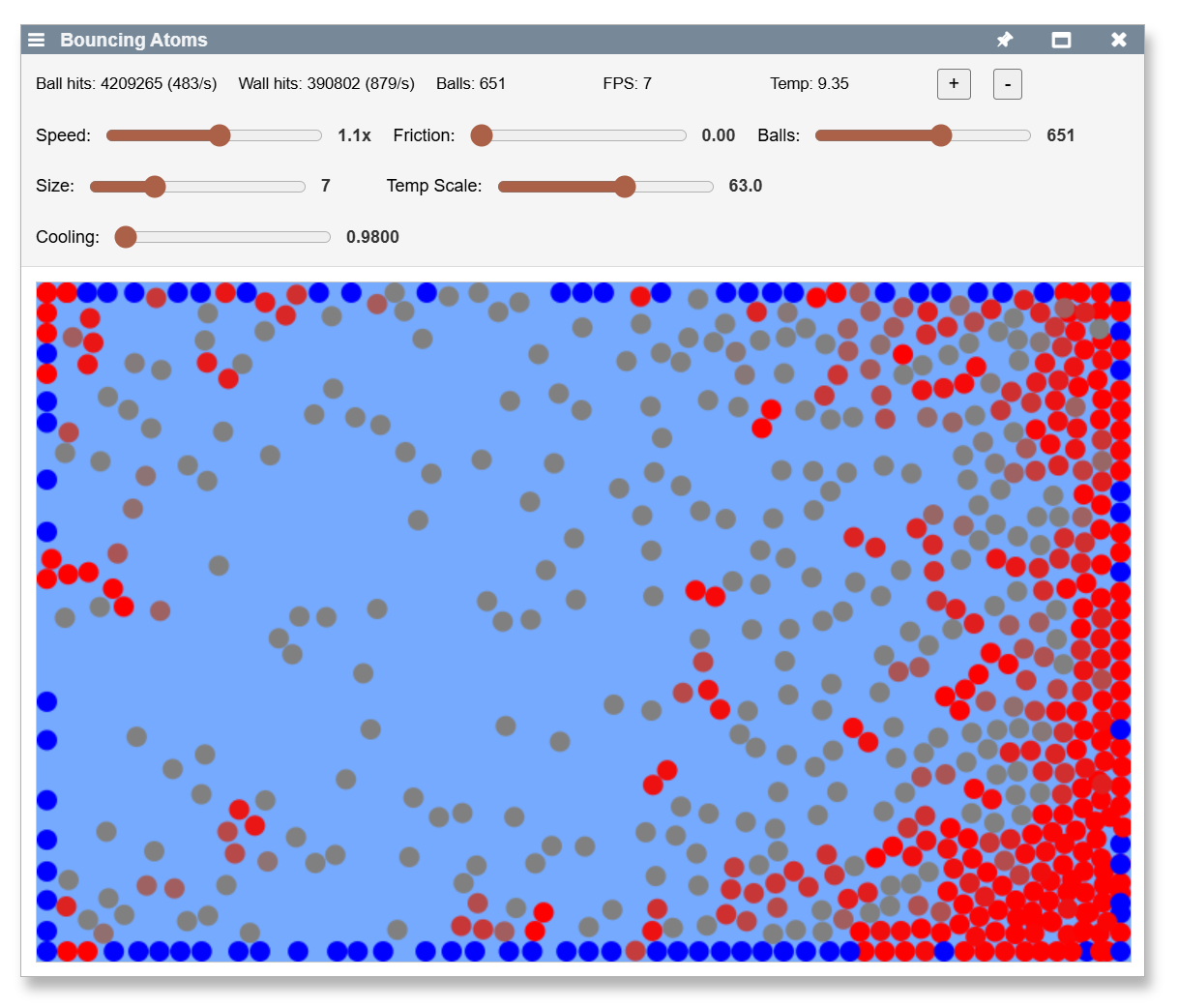
Task: Close the Bouncing Atoms window
Action: point(1119,40)
